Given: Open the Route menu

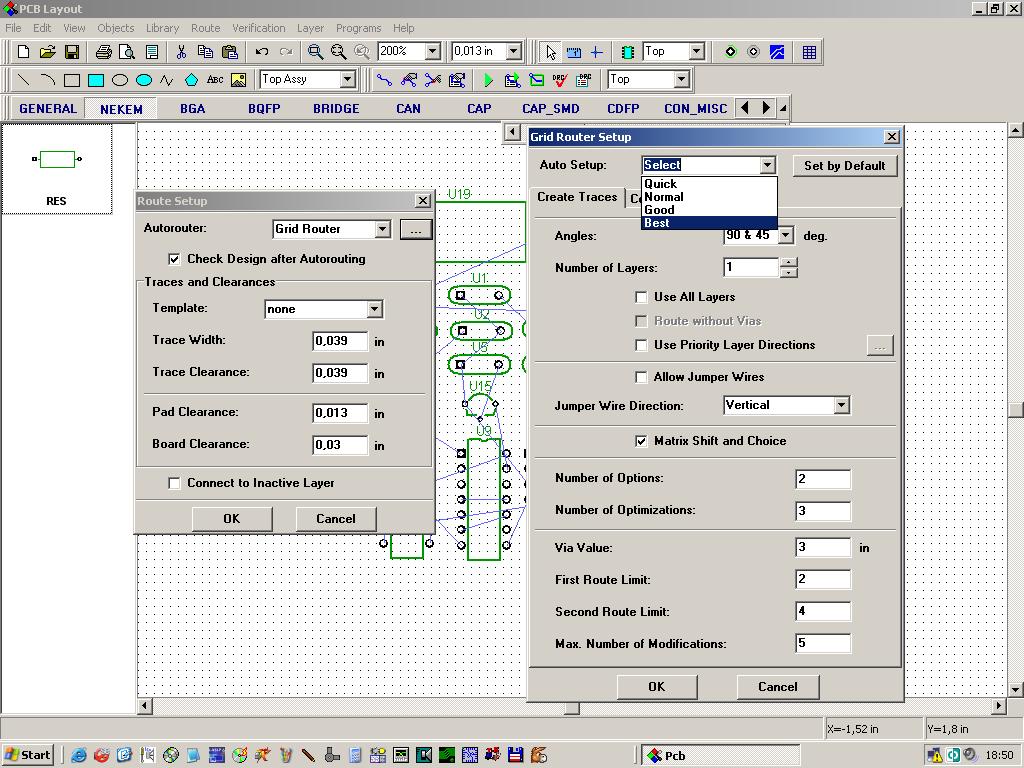Looking at the screenshot, I should coord(205,28).
